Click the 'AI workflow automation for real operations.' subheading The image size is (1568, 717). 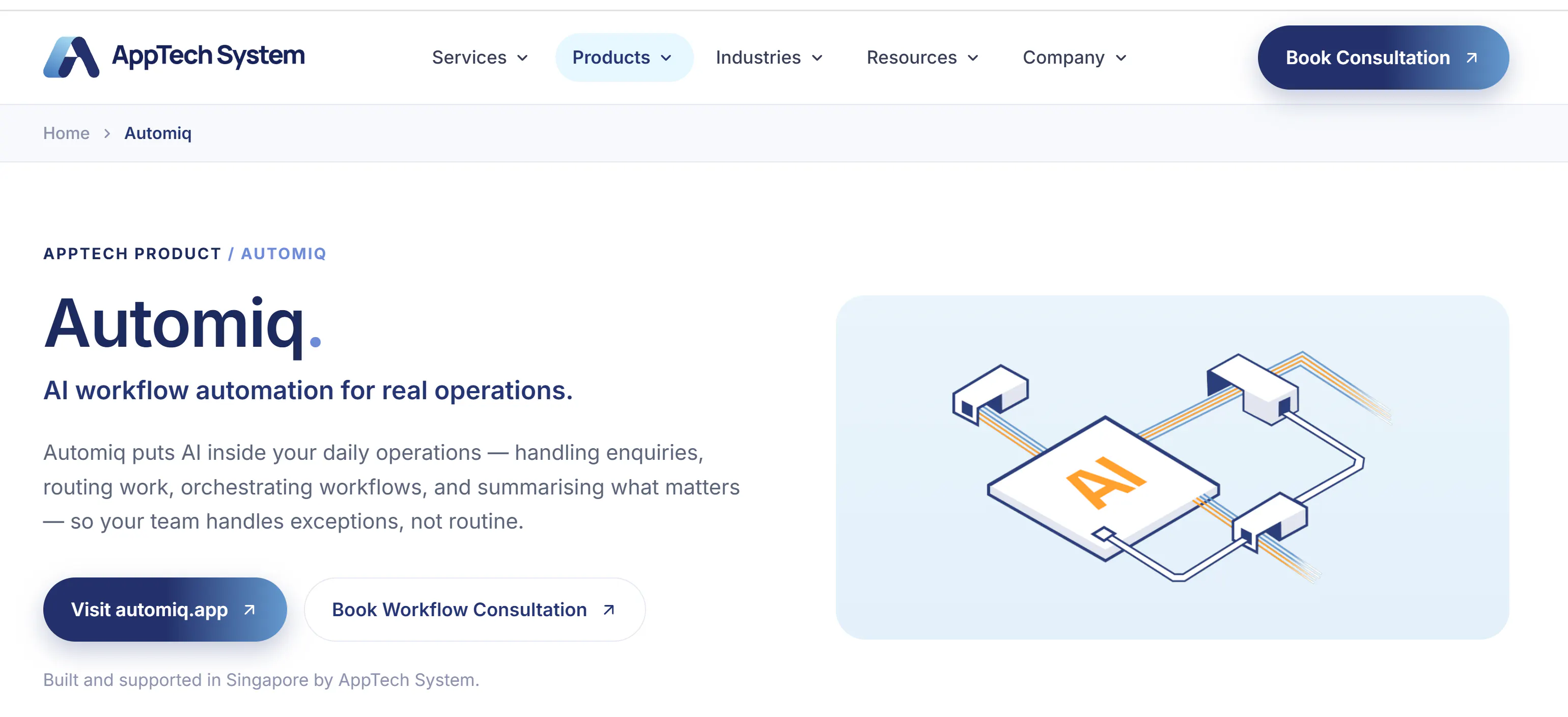click(x=308, y=390)
